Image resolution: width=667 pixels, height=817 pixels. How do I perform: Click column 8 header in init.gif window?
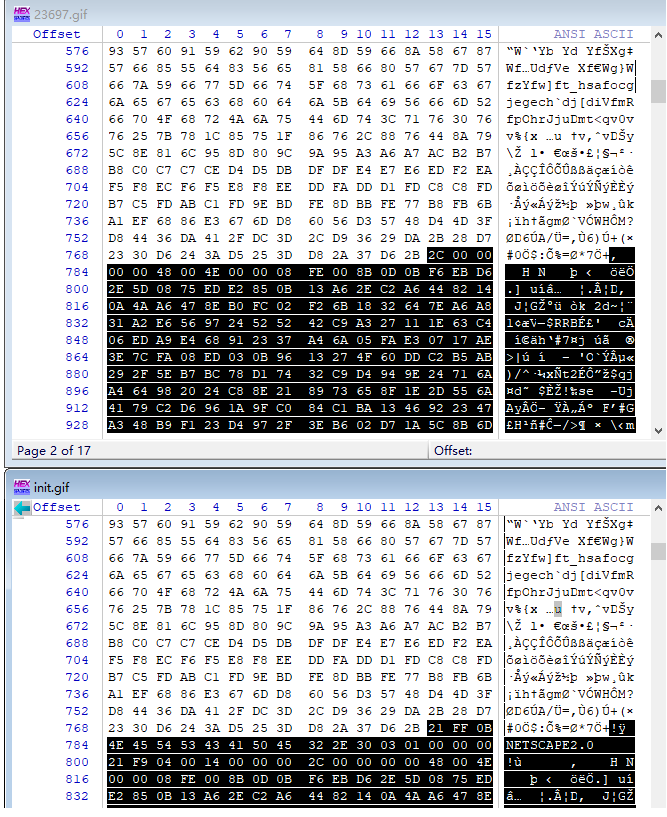[319, 507]
